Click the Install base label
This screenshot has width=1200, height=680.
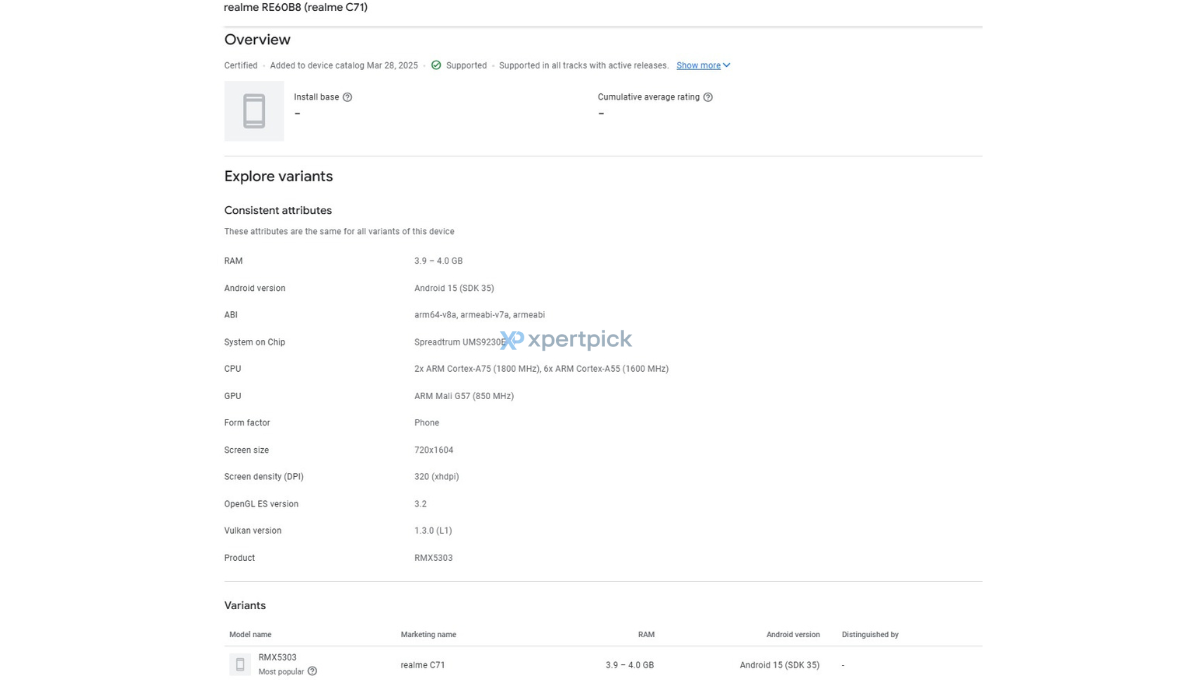pos(316,97)
